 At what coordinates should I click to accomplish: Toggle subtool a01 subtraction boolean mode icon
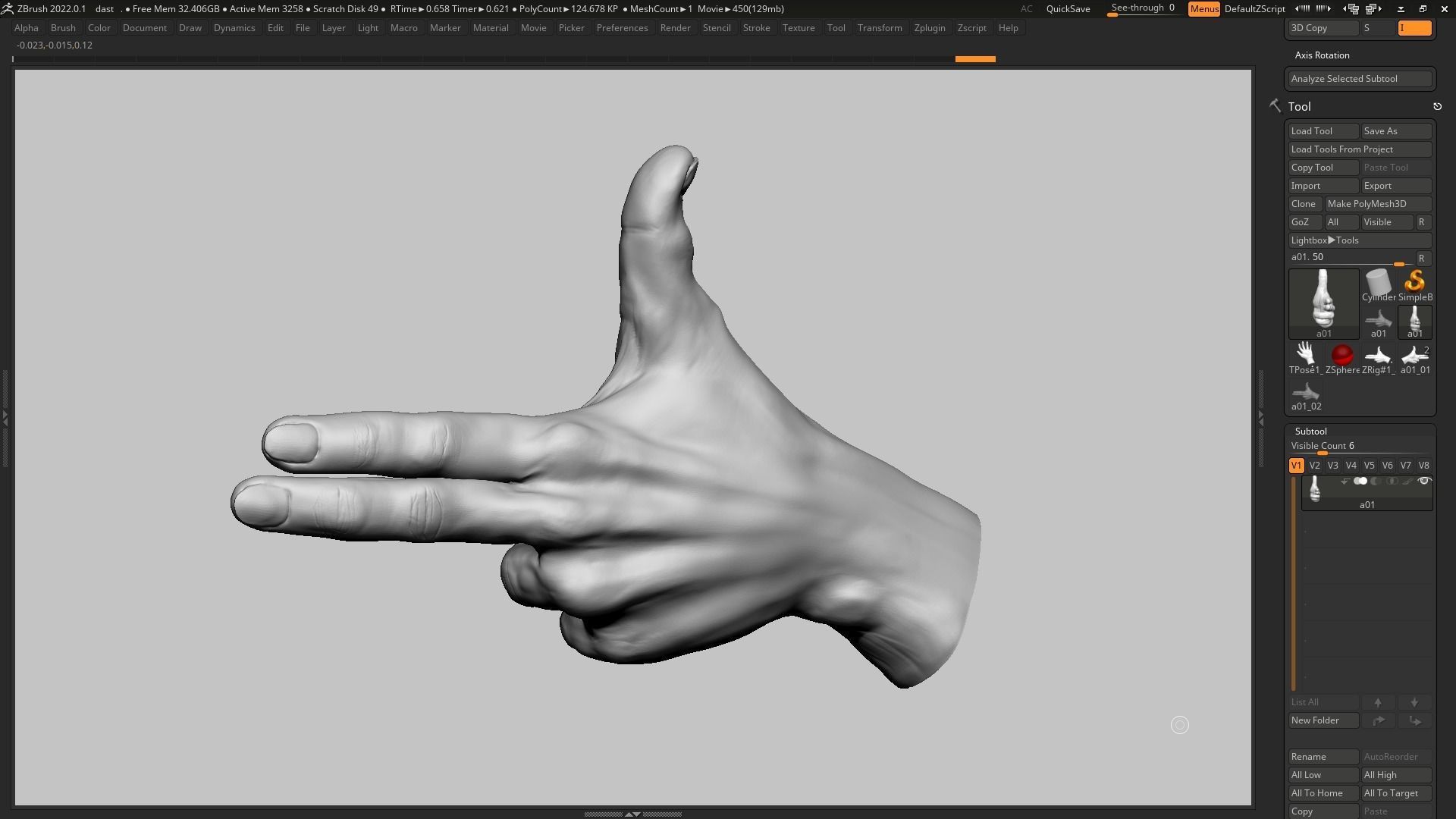pyautogui.click(x=1376, y=482)
